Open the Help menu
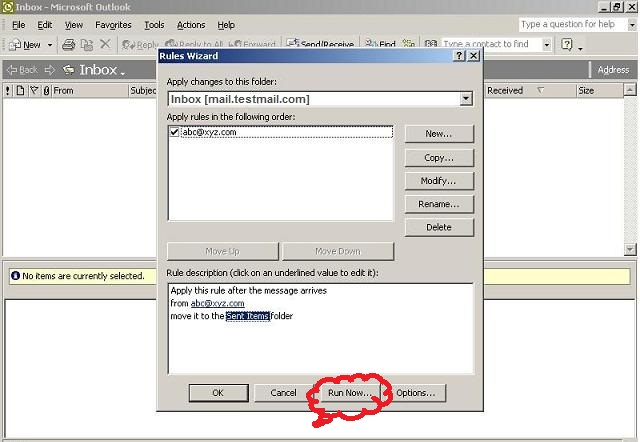 click(x=226, y=25)
